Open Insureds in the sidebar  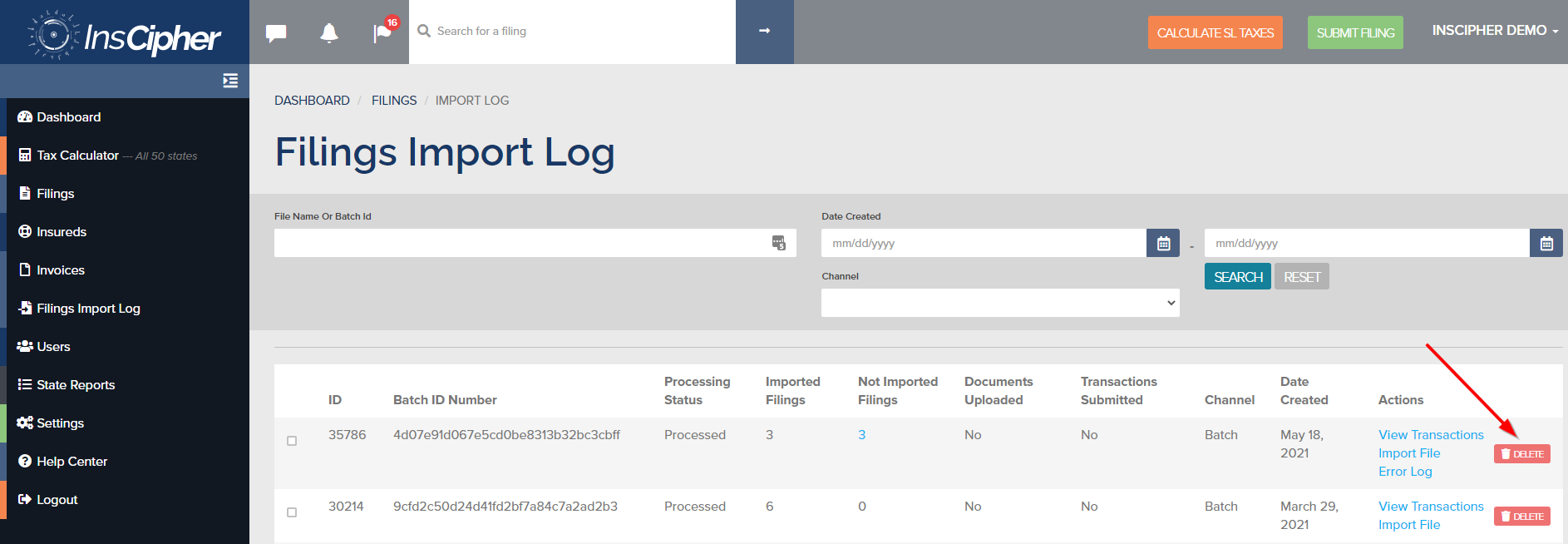coord(53,232)
